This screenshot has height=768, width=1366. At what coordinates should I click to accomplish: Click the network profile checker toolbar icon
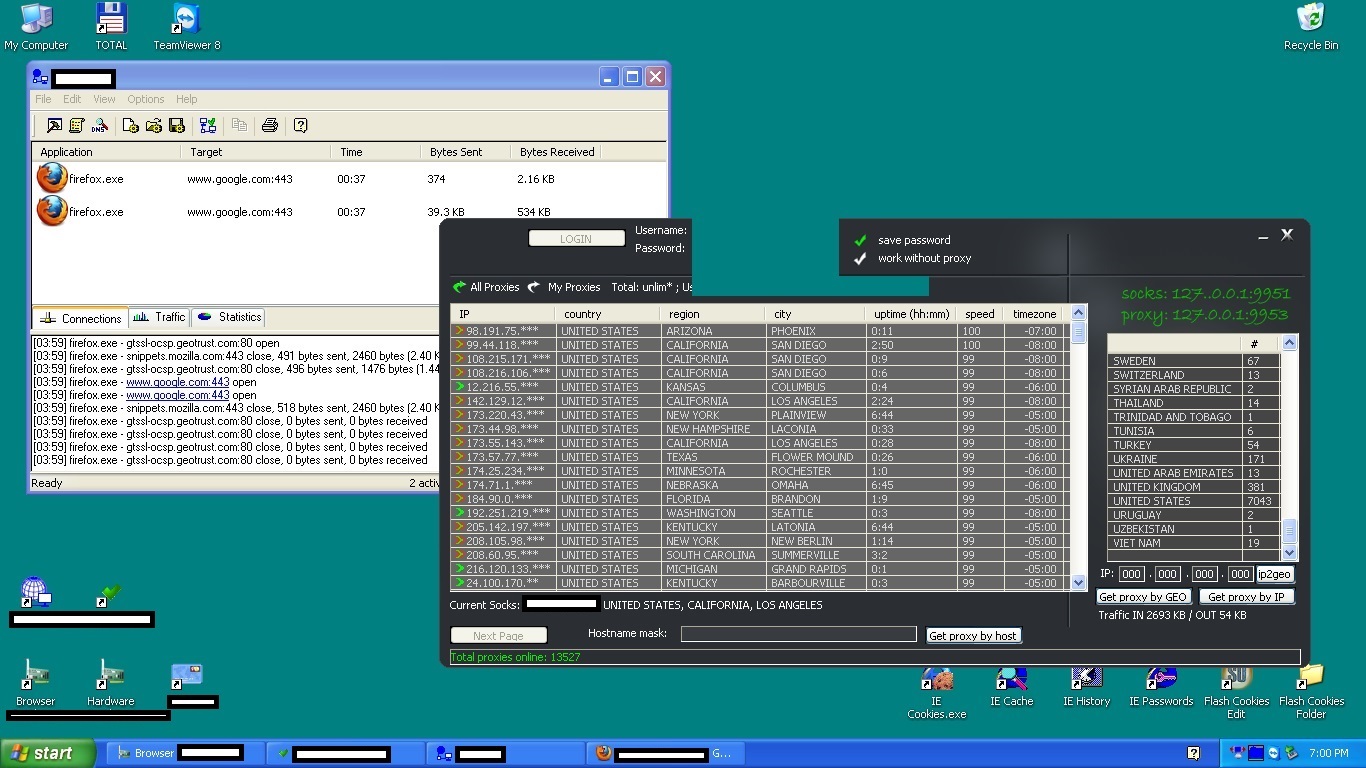click(x=208, y=125)
